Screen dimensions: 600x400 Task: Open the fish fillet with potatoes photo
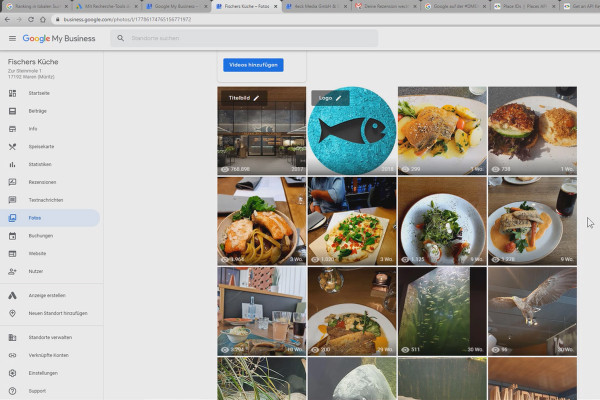pyautogui.click(x=442, y=131)
